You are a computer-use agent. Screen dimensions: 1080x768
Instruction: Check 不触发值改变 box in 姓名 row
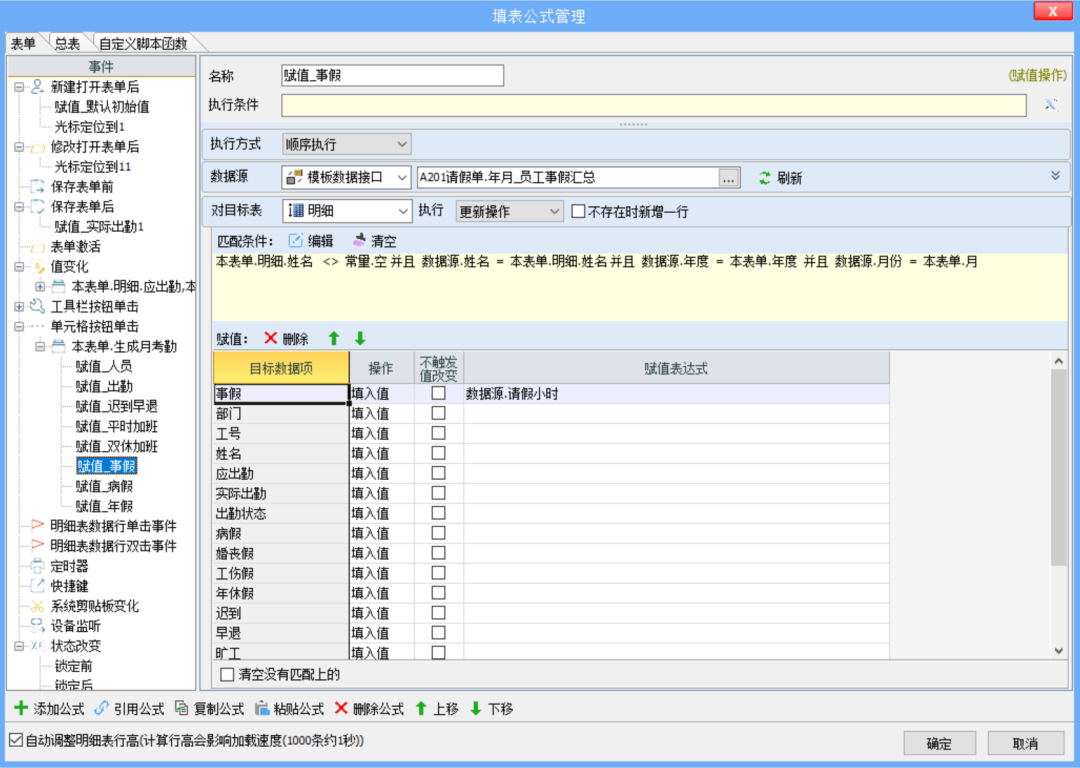point(438,453)
